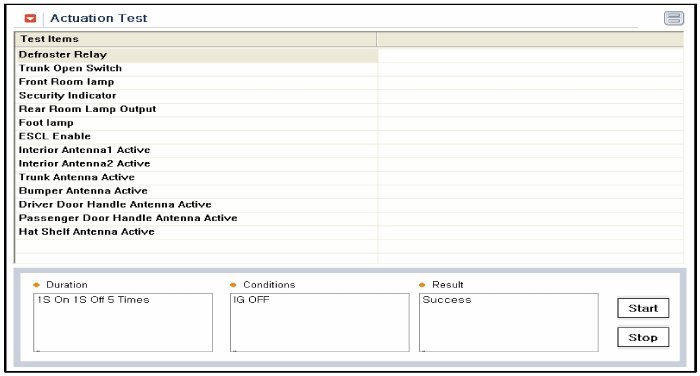Click the Start button
The width and height of the screenshot is (700, 376).
[x=643, y=308]
